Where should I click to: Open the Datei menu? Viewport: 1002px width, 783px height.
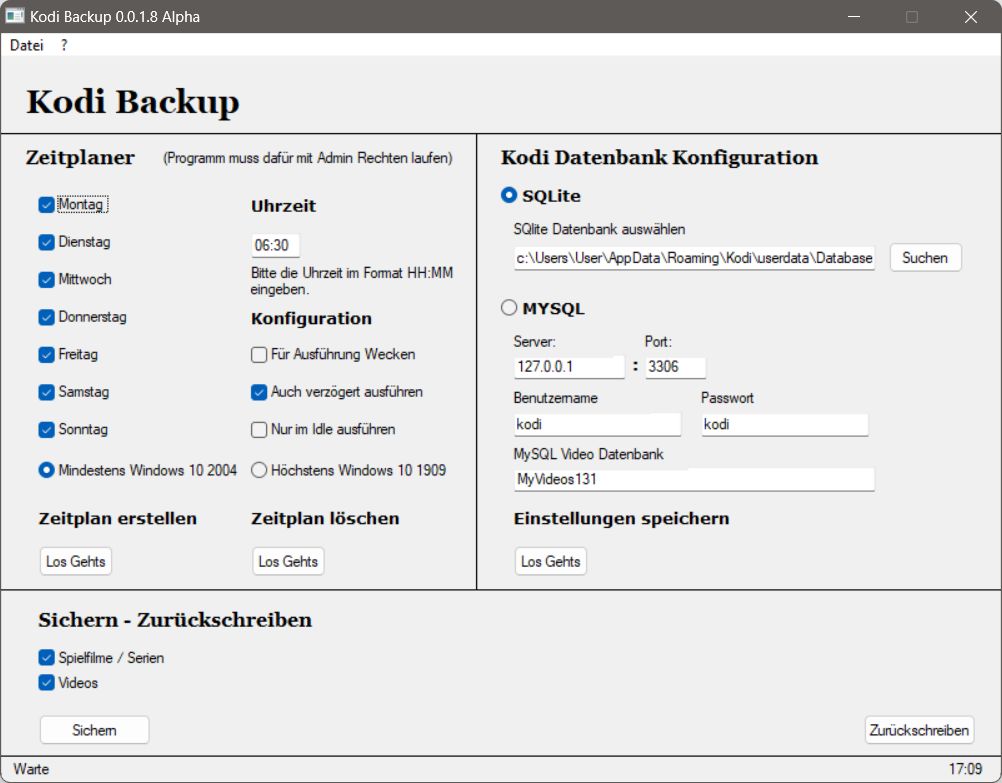[x=27, y=45]
